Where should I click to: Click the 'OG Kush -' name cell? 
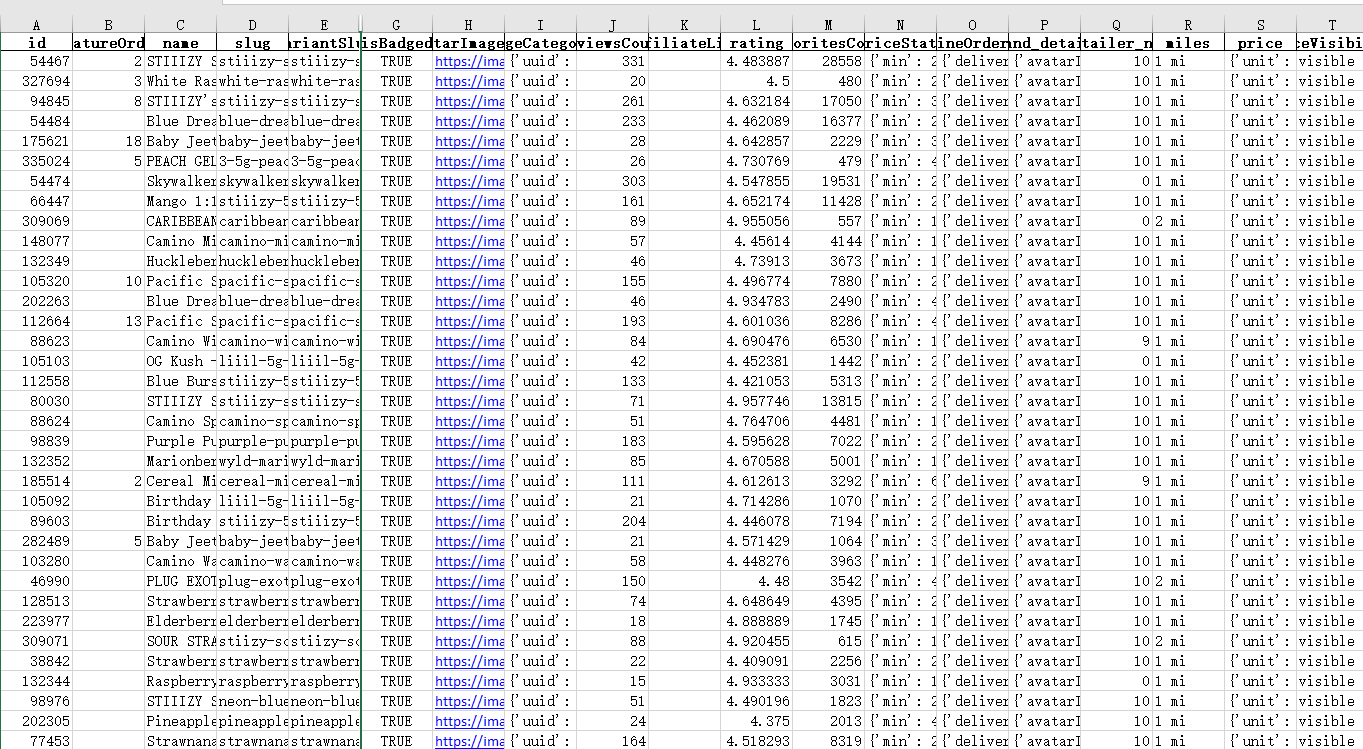pyautogui.click(x=181, y=361)
